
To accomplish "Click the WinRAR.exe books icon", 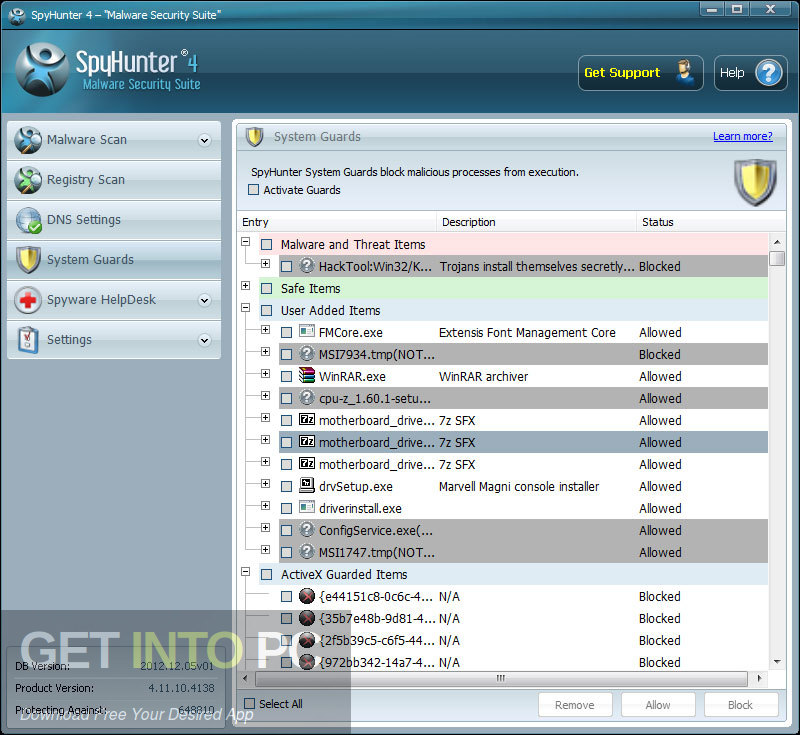I will [307, 375].
